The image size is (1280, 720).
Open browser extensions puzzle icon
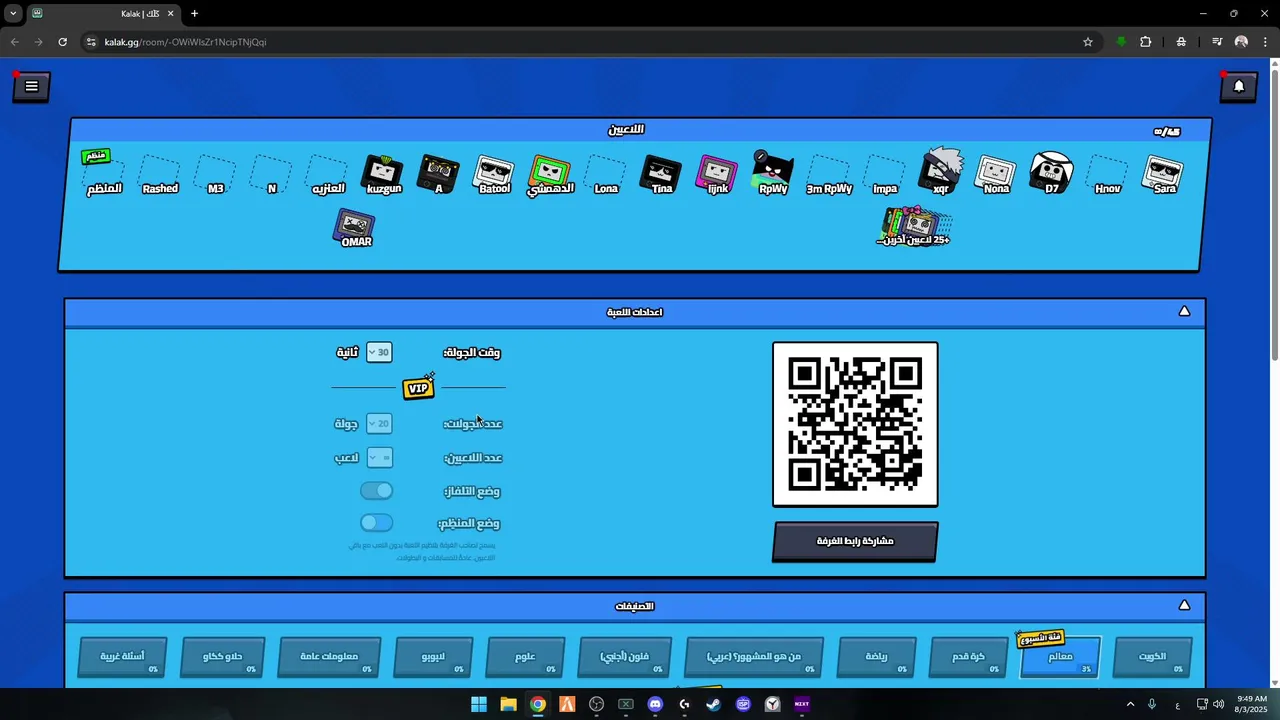pos(1146,42)
